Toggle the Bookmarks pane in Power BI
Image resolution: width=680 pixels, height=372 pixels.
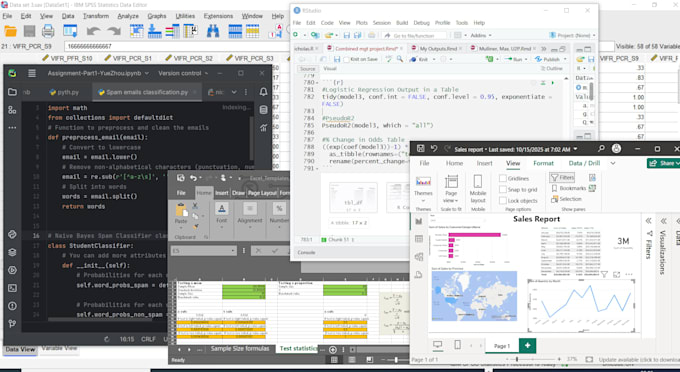click(x=569, y=188)
